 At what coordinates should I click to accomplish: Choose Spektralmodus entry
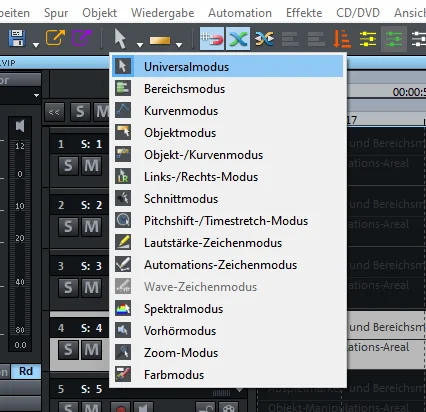point(228,309)
